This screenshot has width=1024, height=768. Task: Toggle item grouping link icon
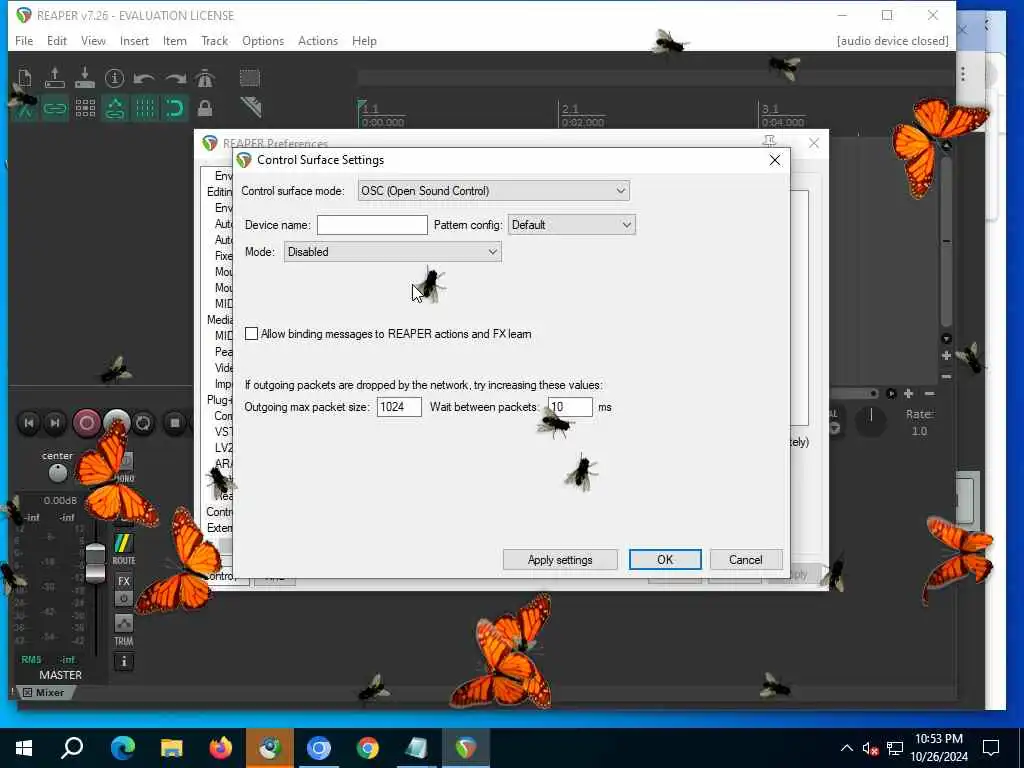pos(55,108)
